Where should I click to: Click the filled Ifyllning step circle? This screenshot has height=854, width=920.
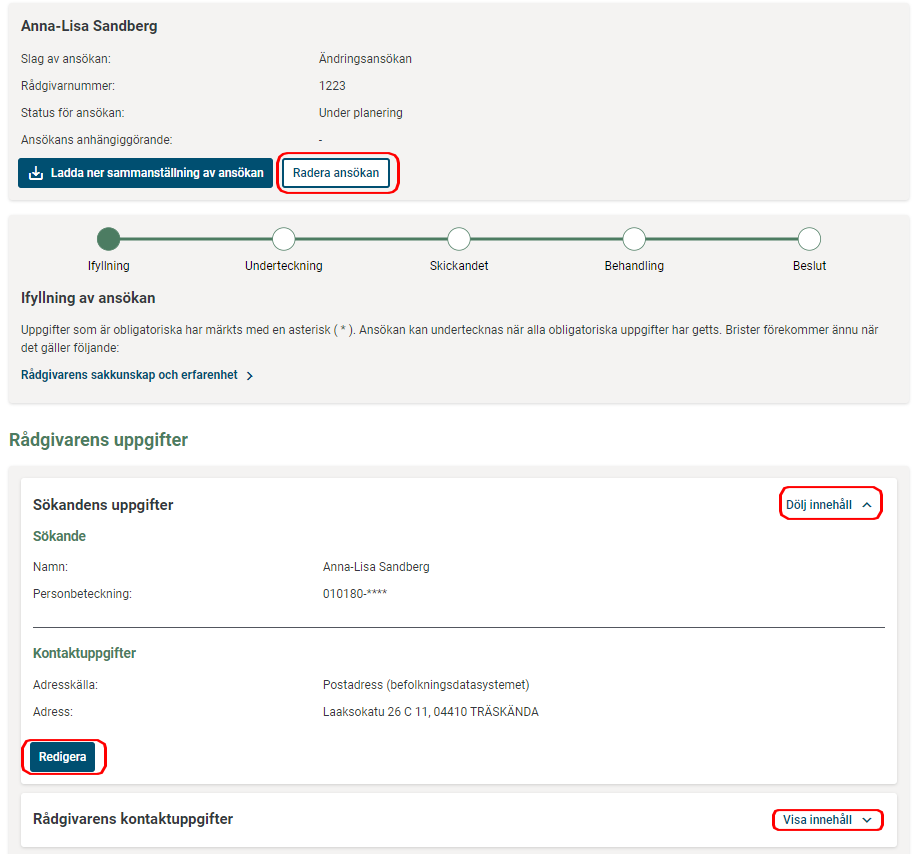coord(108,239)
